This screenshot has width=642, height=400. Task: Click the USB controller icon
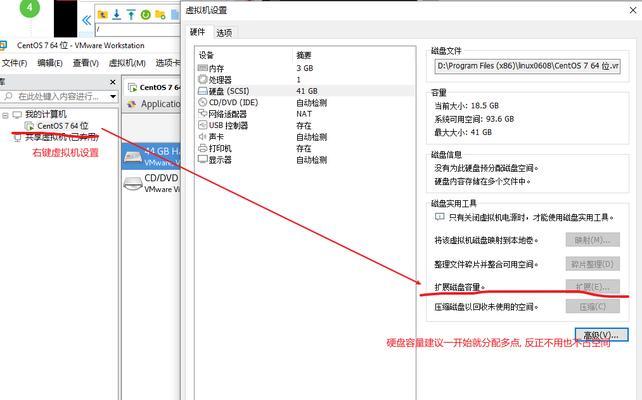click(x=203, y=125)
